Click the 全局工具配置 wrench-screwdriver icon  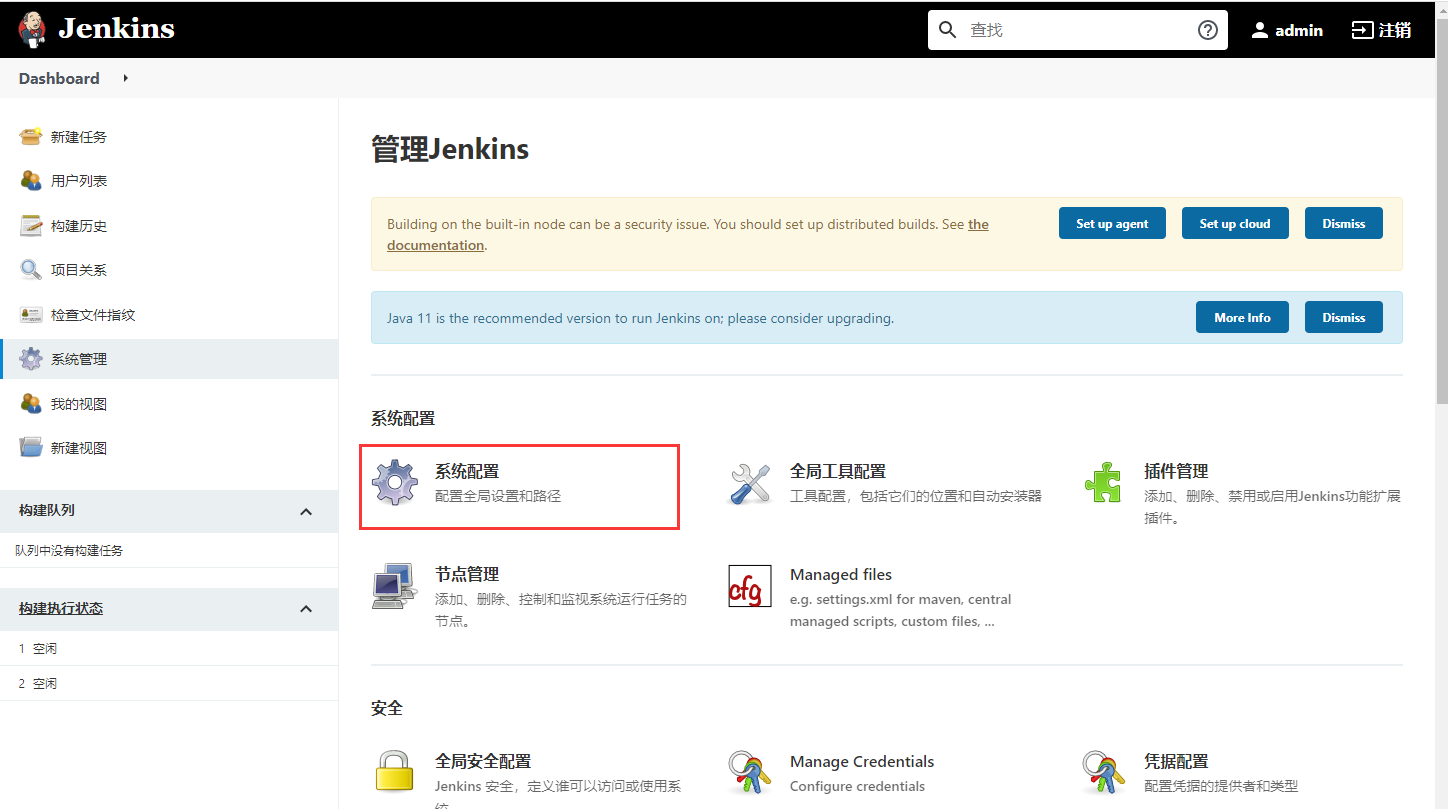point(750,483)
